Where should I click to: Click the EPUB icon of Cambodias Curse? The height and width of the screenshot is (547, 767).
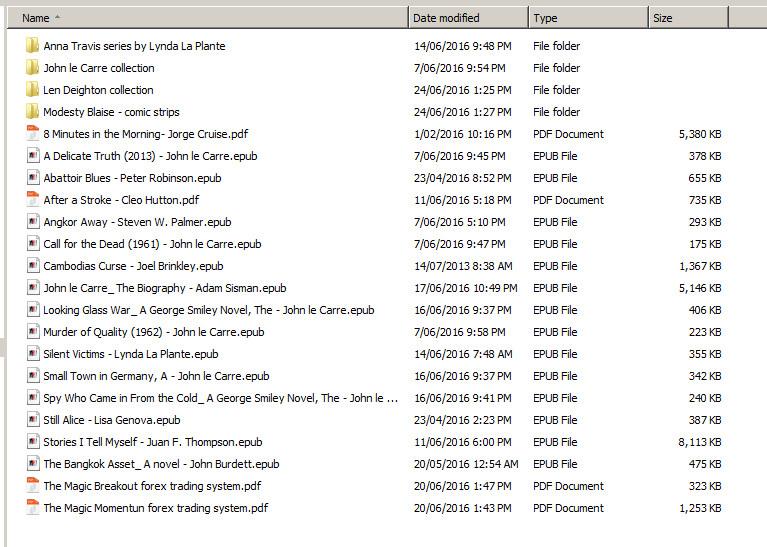(x=32, y=266)
